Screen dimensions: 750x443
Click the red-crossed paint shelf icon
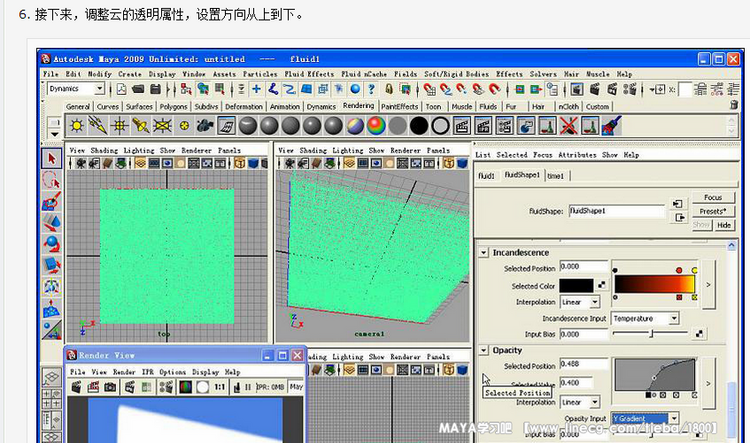point(569,126)
